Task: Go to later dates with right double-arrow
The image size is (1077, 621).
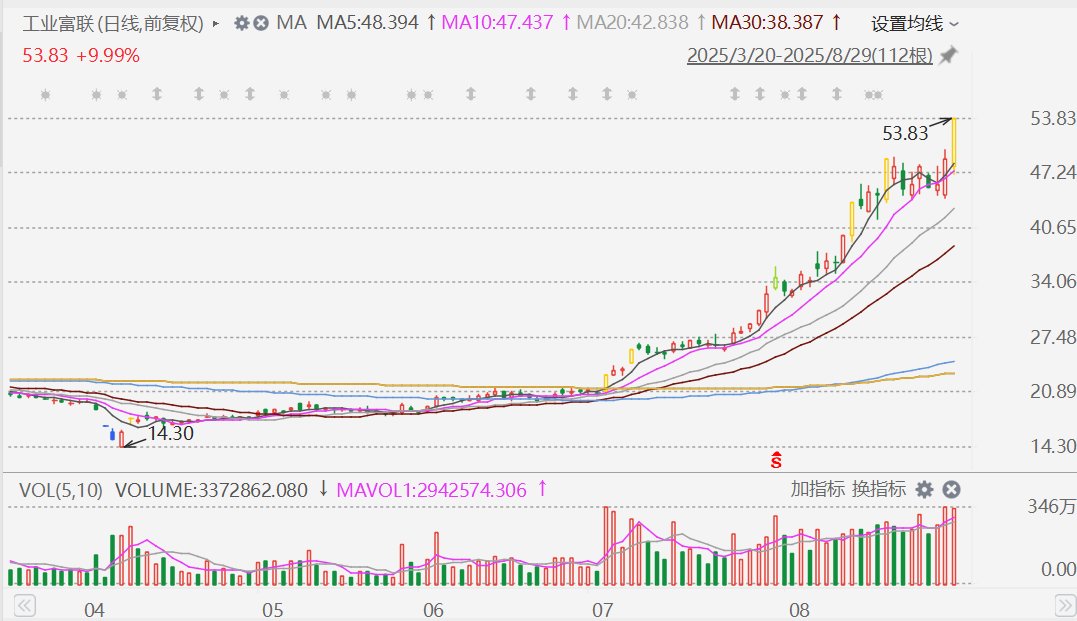Action: (1065, 606)
